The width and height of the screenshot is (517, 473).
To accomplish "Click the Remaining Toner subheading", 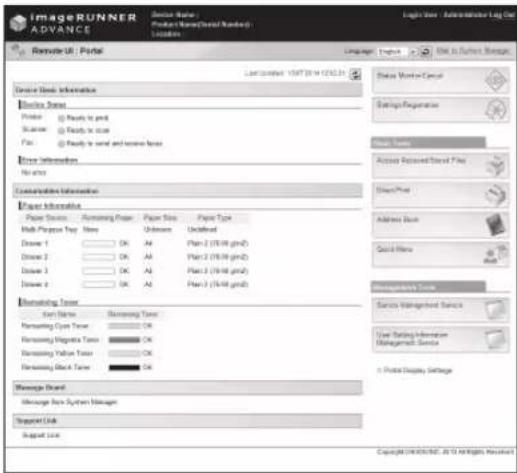I will [50, 302].
